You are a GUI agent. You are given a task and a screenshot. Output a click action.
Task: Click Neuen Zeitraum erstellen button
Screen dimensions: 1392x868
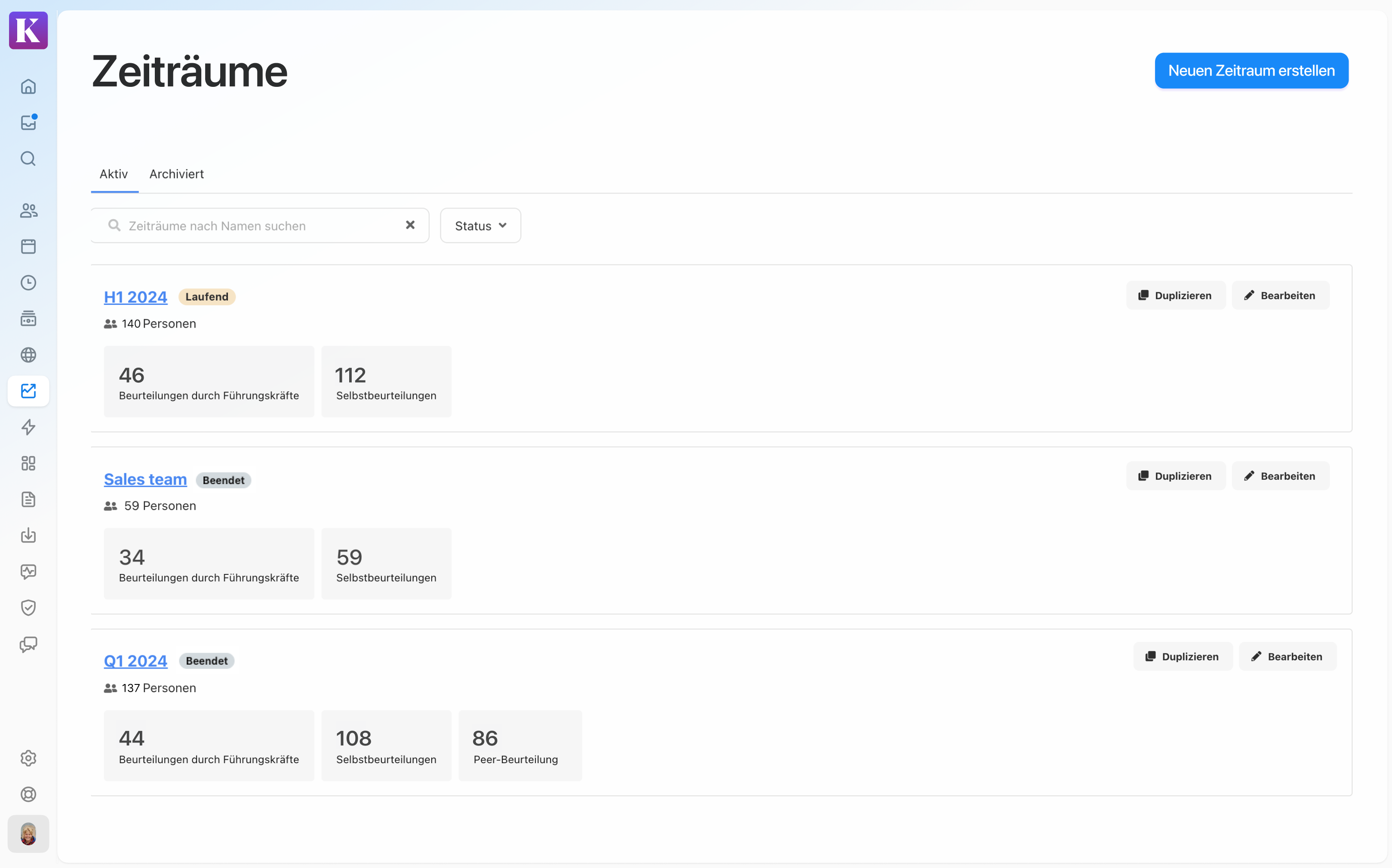click(x=1251, y=71)
